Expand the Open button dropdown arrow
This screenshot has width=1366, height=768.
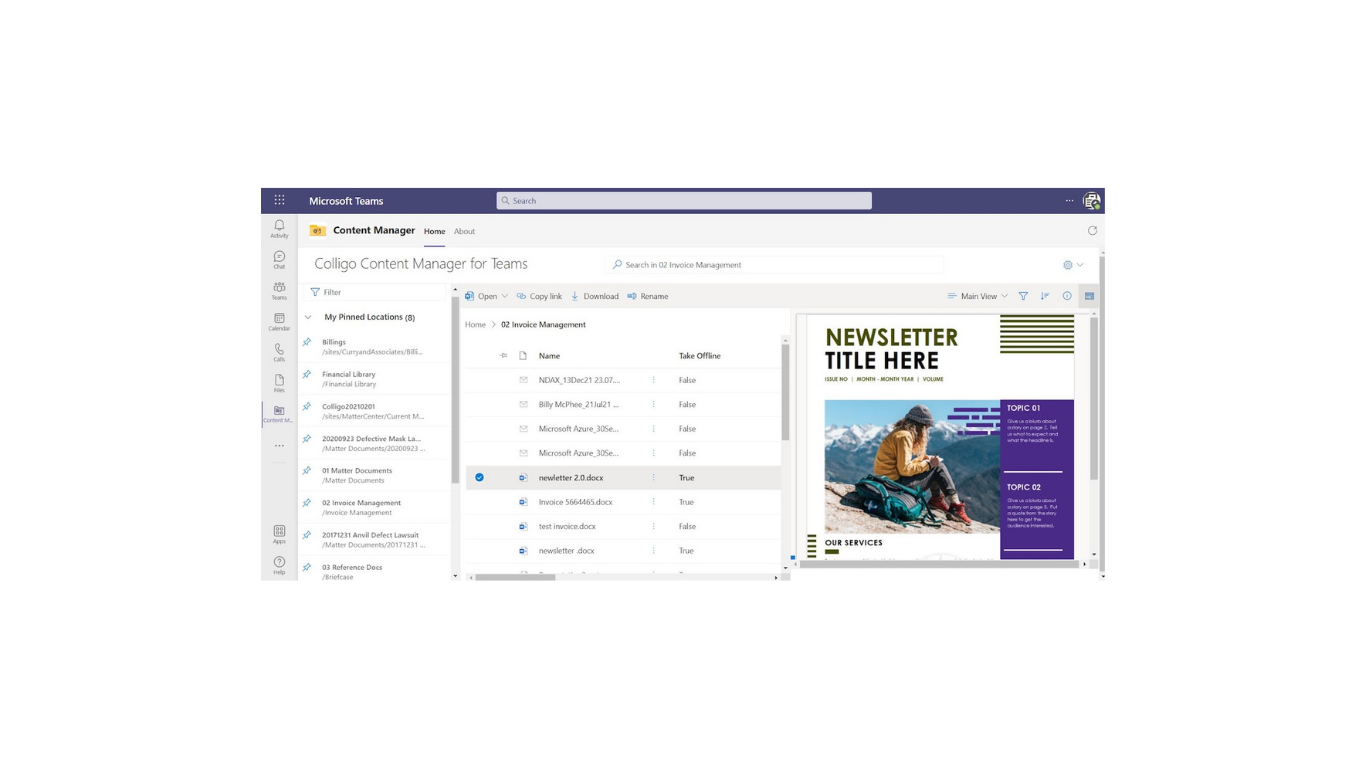505,296
